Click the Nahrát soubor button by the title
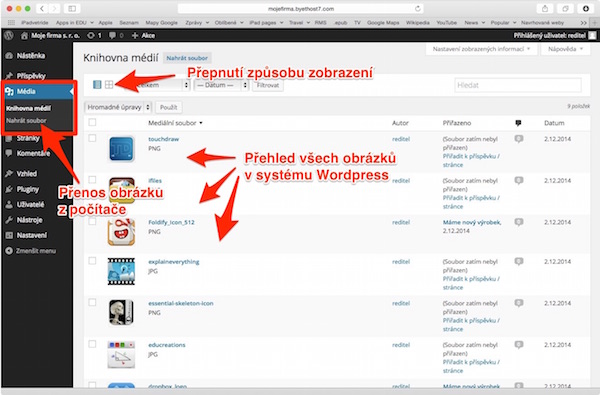The image size is (600, 395). click(x=187, y=58)
